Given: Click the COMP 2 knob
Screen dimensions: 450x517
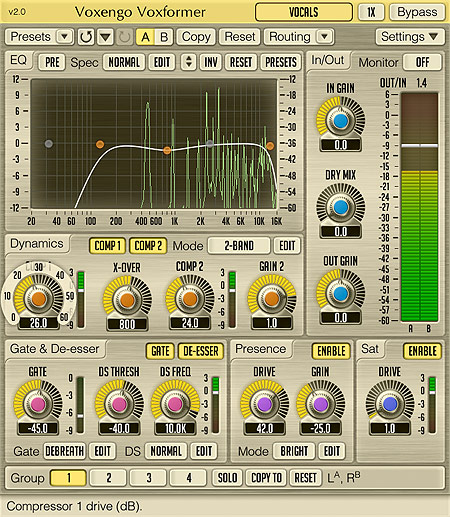Looking at the screenshot, I should pyautogui.click(x=190, y=298).
